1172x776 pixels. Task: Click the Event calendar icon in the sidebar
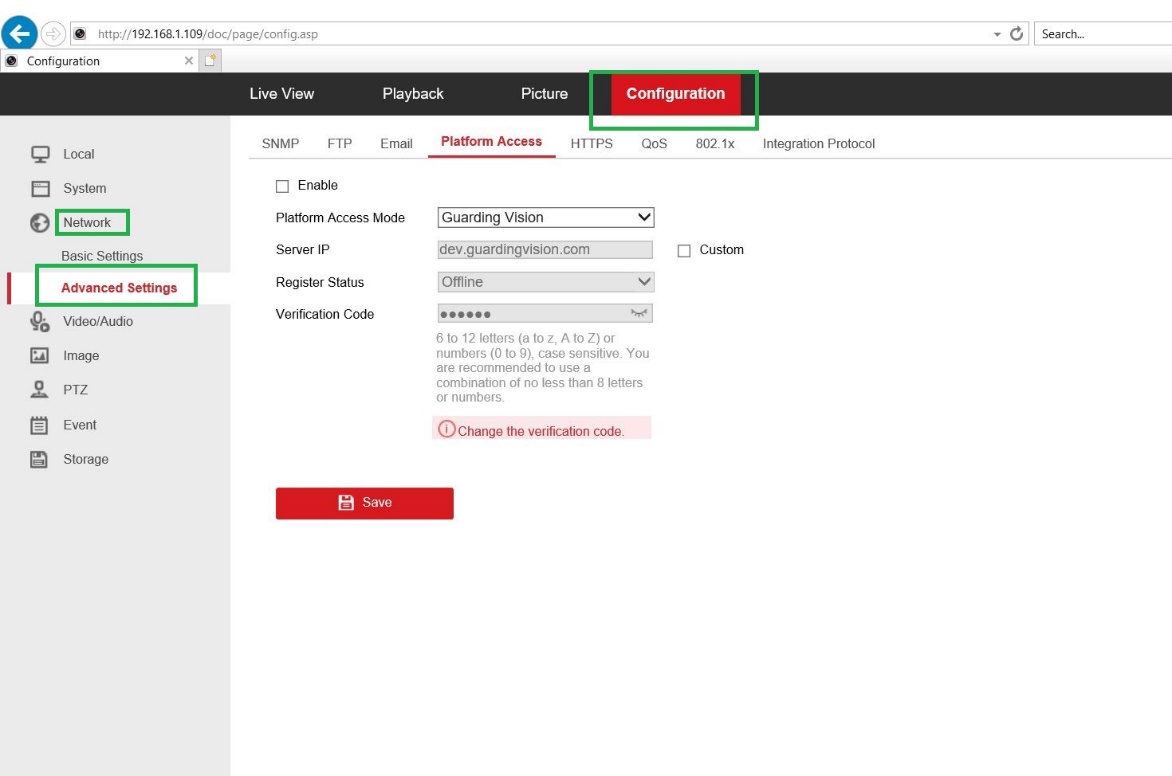pyautogui.click(x=39, y=425)
